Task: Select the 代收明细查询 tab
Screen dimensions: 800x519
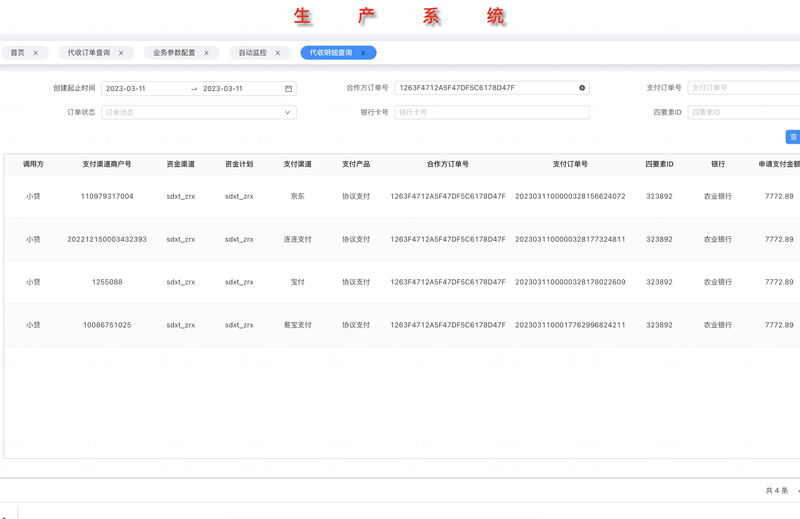Action: click(x=331, y=53)
